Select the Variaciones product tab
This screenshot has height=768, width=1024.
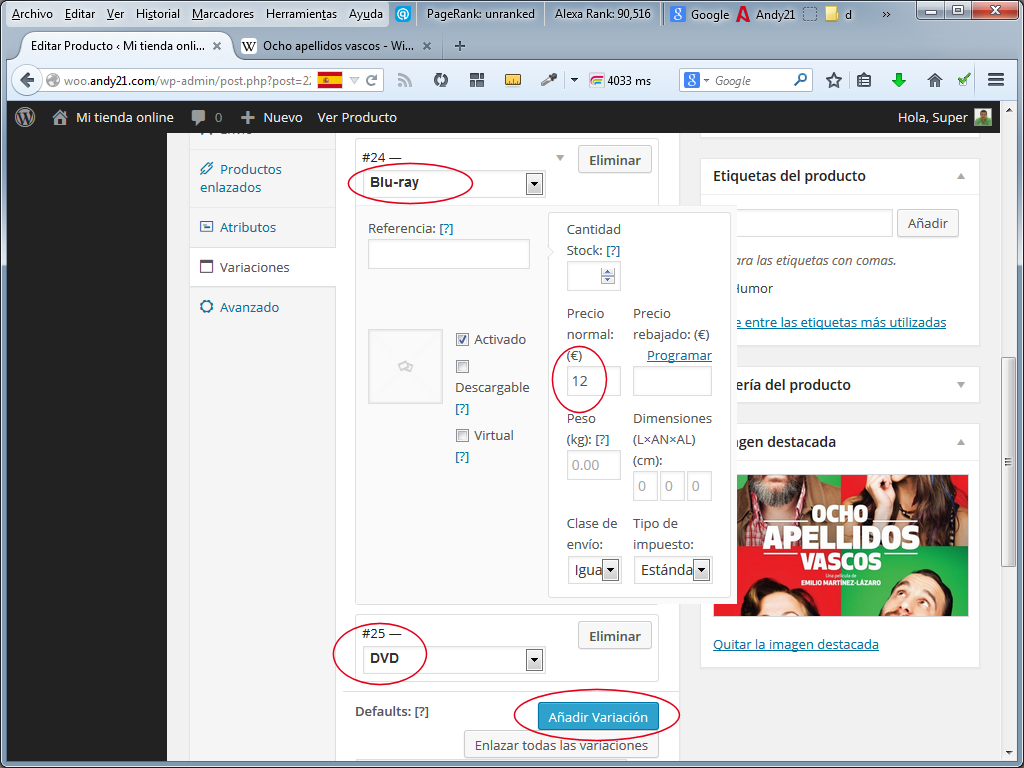tap(263, 267)
